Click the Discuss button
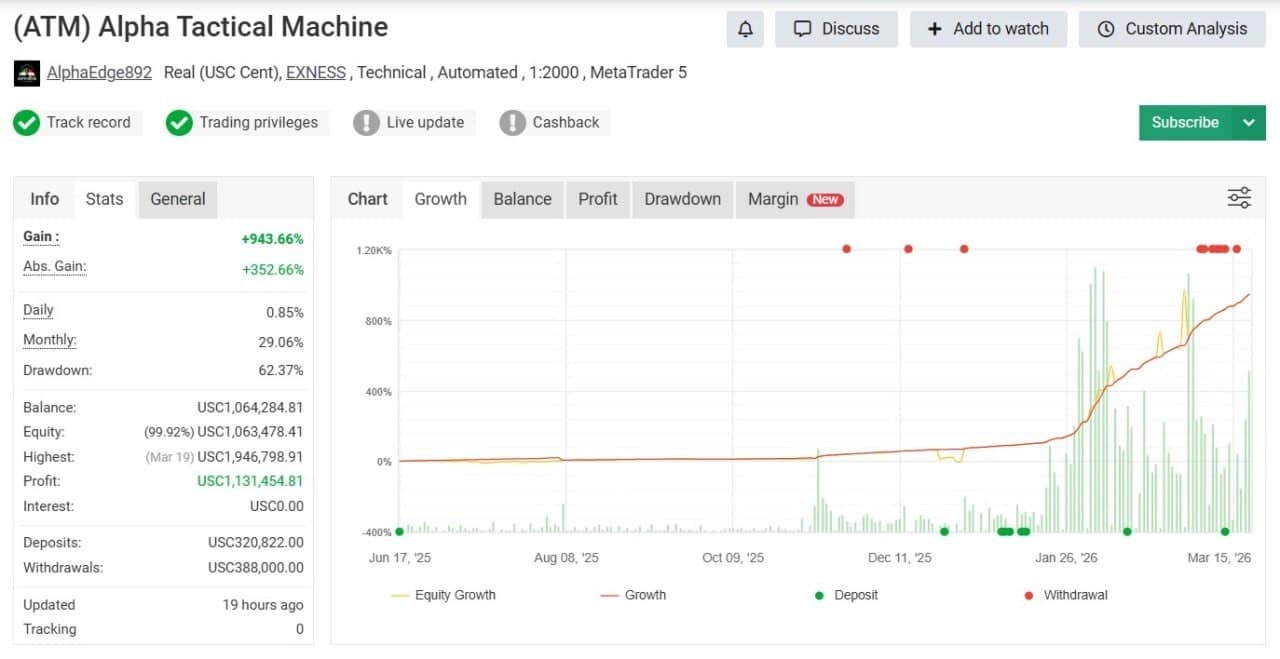This screenshot has height=659, width=1280. 836,29
